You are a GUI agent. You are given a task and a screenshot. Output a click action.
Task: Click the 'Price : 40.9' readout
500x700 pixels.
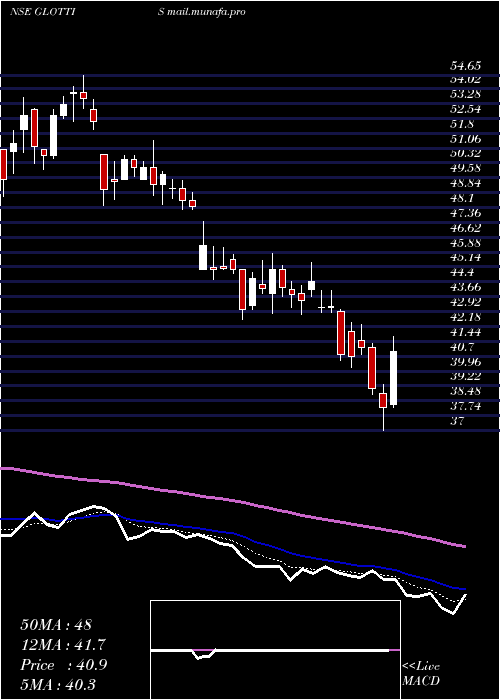[63, 665]
